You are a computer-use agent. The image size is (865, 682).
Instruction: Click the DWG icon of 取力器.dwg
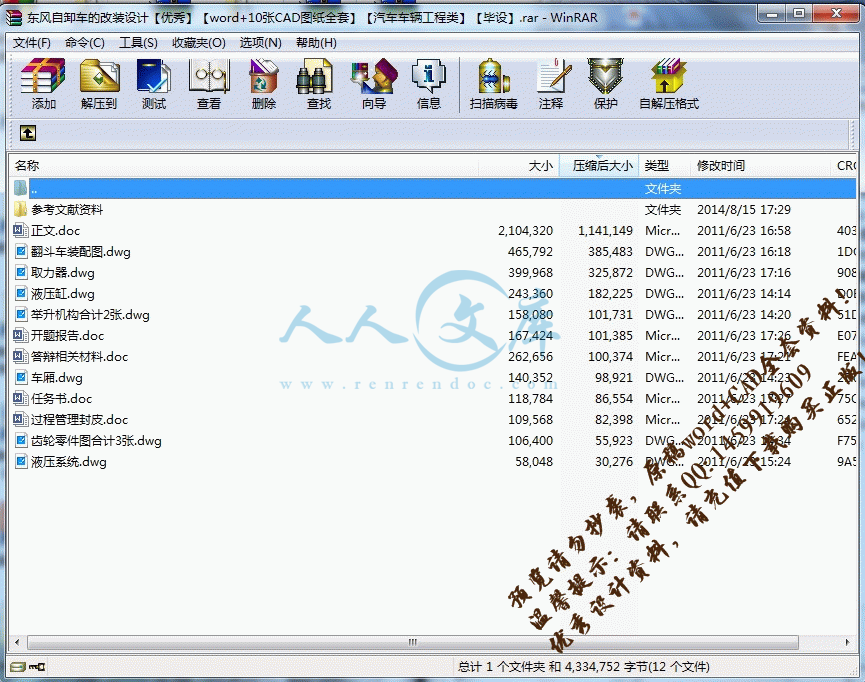pyautogui.click(x=21, y=273)
